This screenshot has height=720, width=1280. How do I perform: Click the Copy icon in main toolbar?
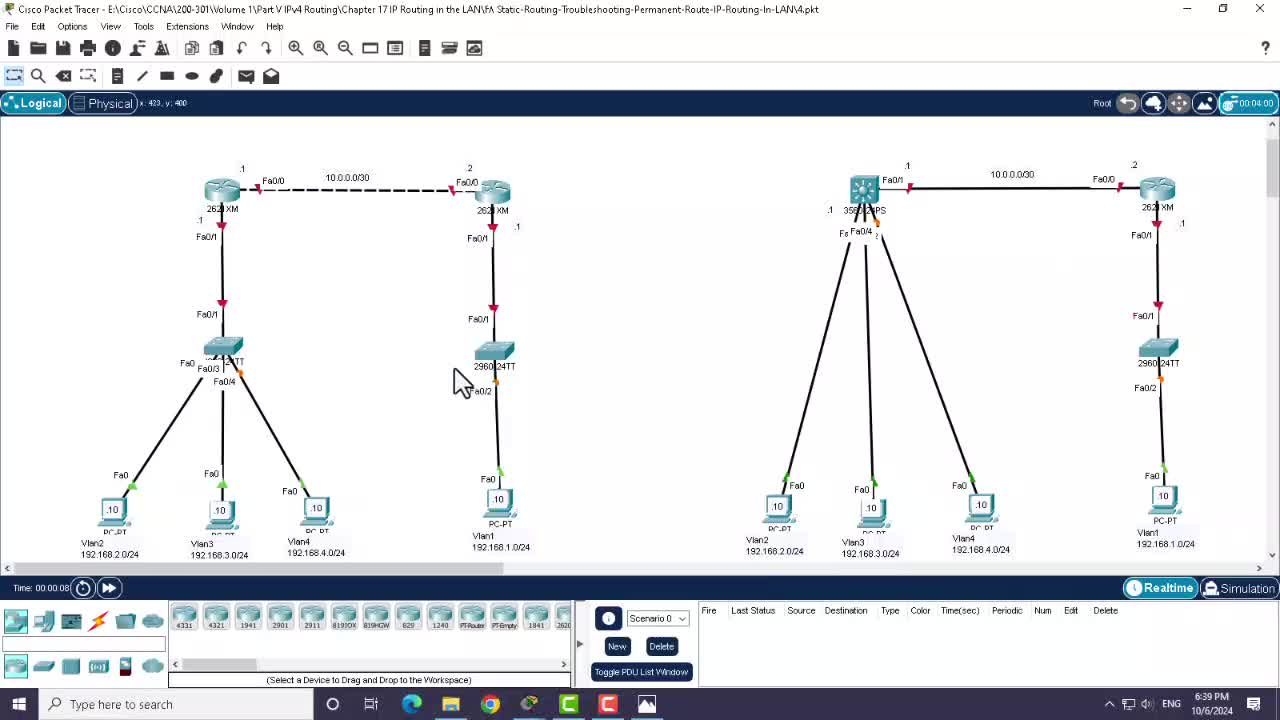pyautogui.click(x=192, y=48)
